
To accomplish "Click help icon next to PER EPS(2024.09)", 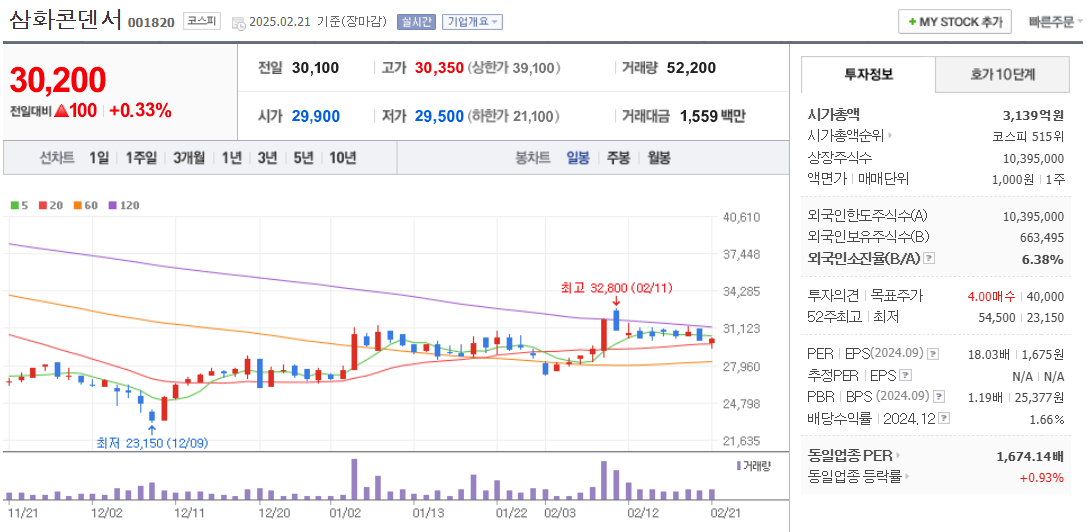I will (x=933, y=354).
